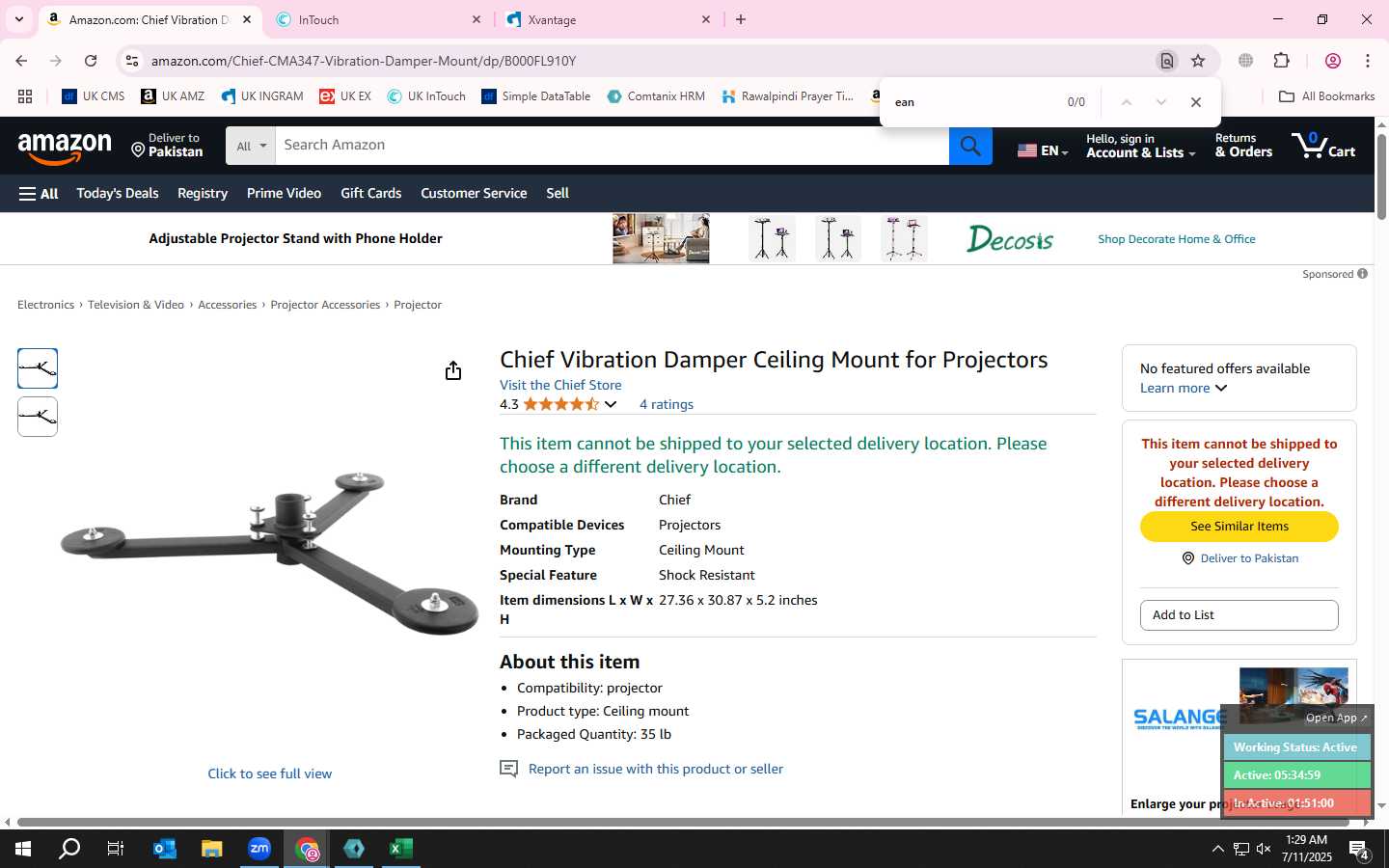The height and width of the screenshot is (868, 1389).
Task: Open the All hamburger menu
Action: point(39,194)
